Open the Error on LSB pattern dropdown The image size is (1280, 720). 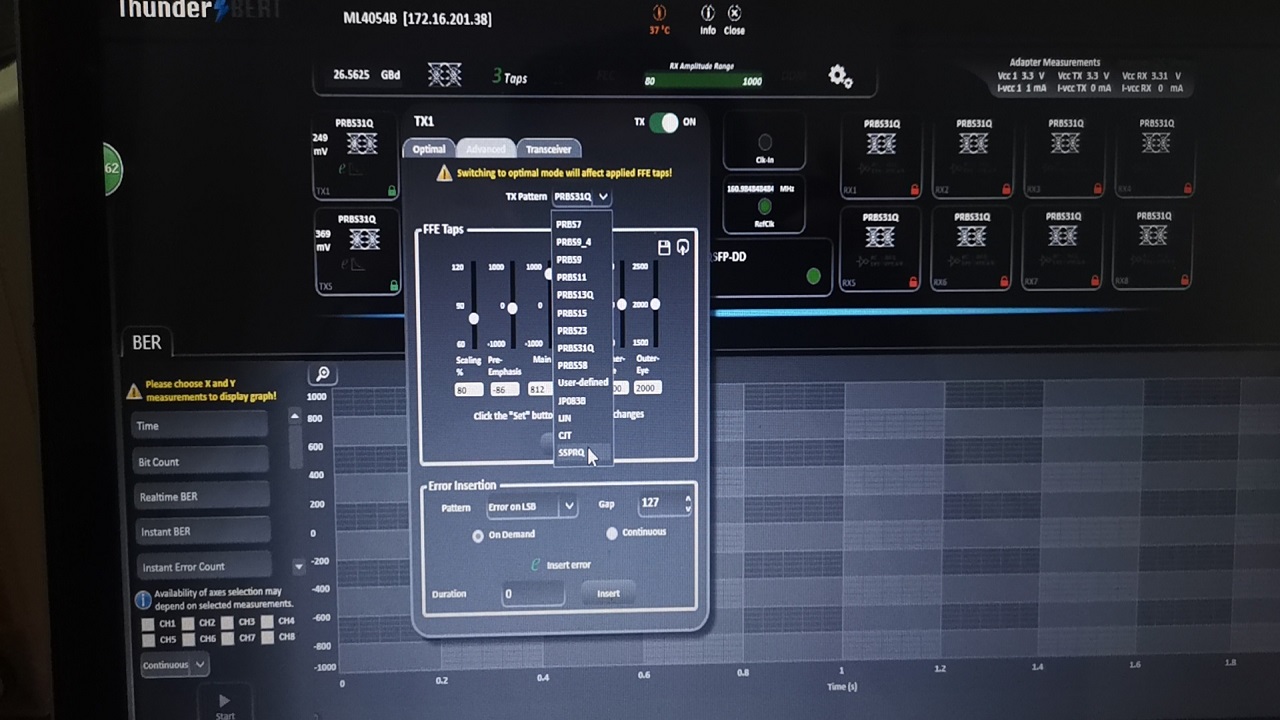531,507
